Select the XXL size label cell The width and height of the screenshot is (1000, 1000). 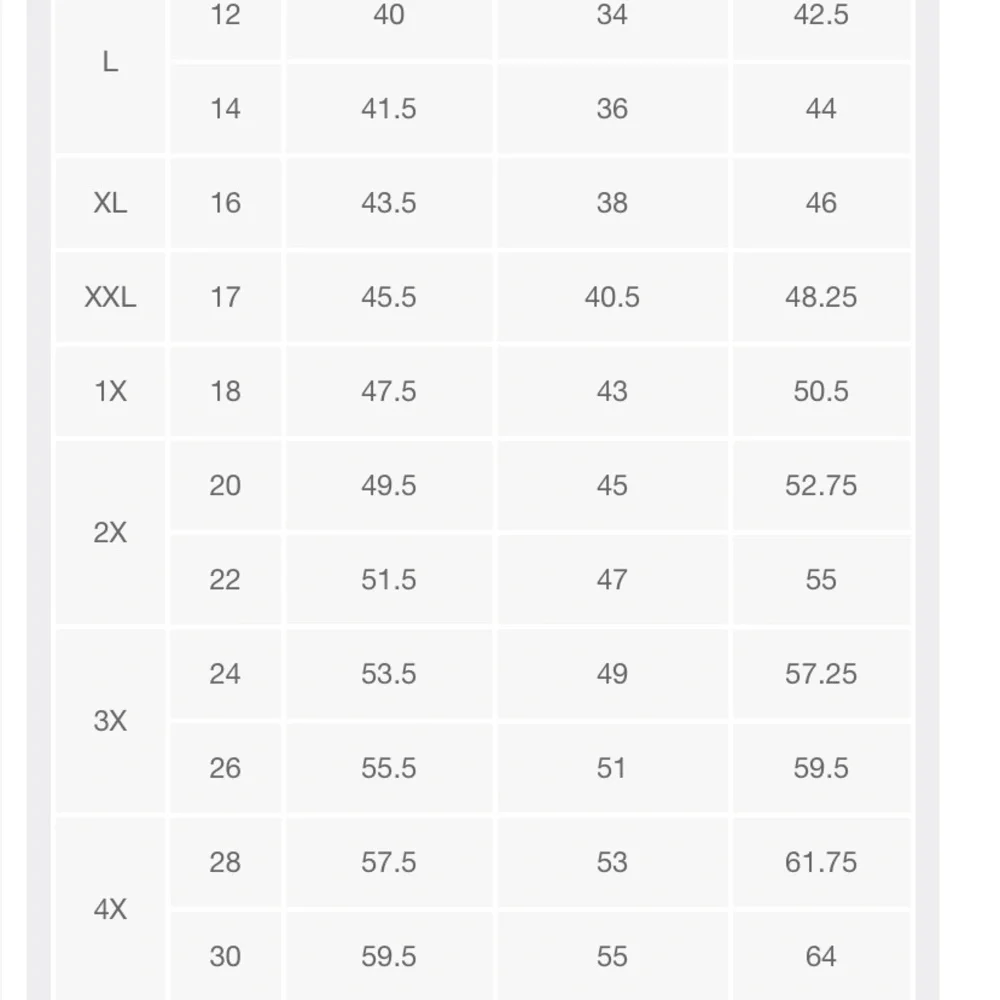click(x=110, y=297)
